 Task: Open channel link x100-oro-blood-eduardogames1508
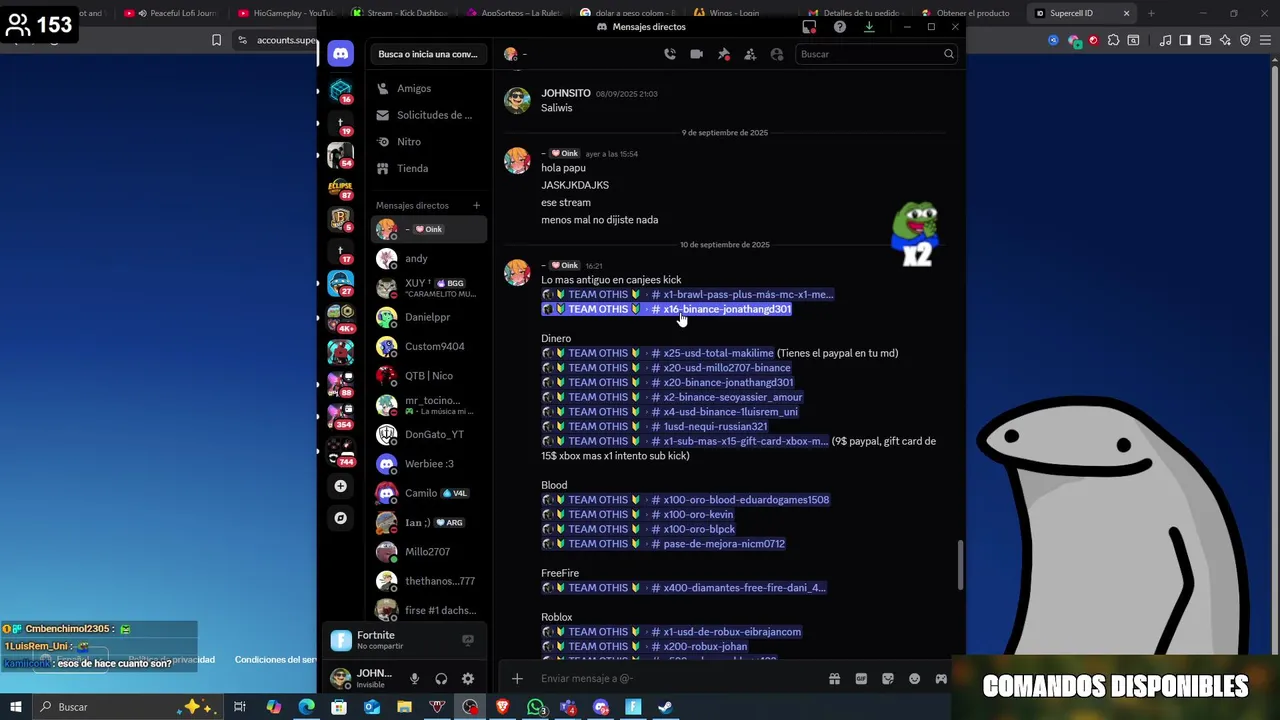(x=686, y=500)
